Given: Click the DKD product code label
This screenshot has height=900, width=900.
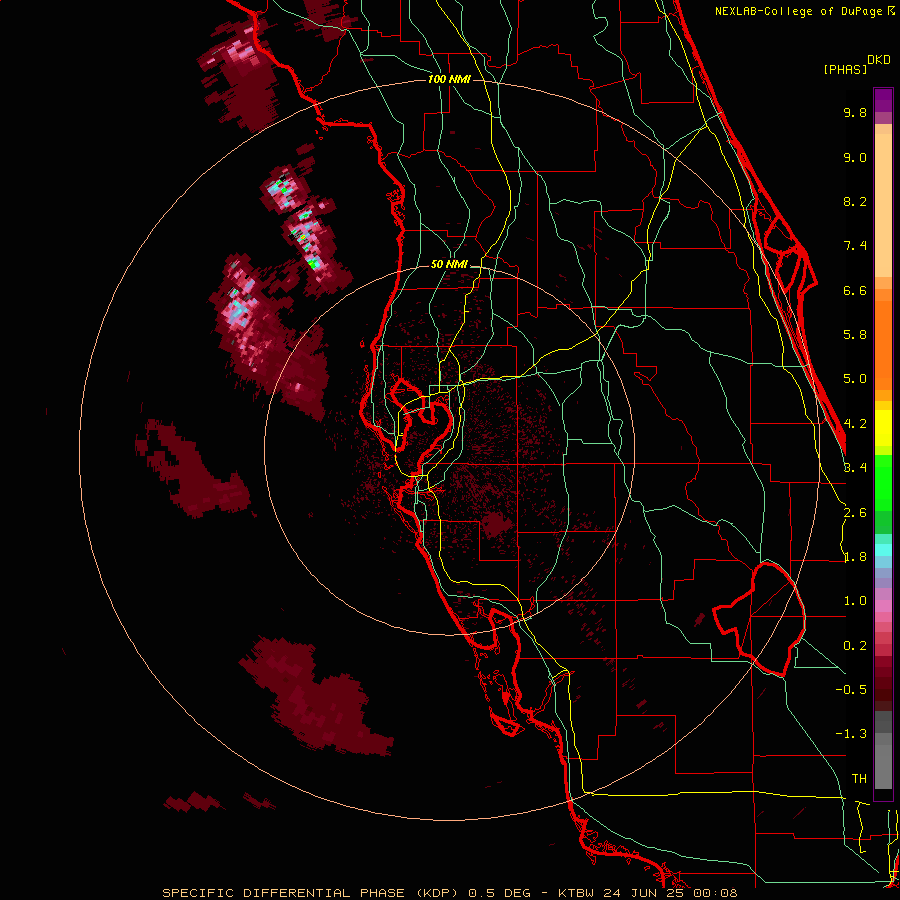Looking at the screenshot, I should point(879,60).
